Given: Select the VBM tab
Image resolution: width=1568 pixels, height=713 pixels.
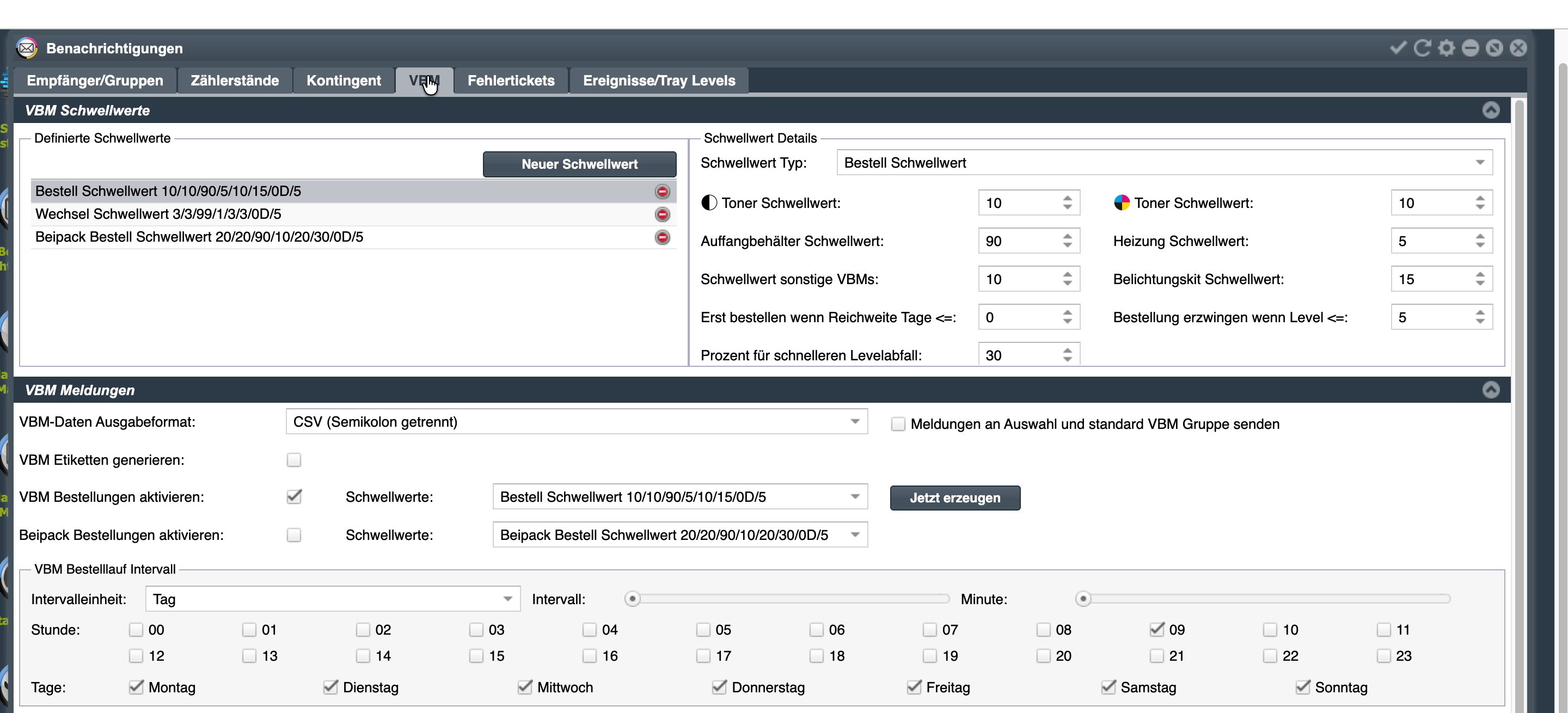Looking at the screenshot, I should coord(424,81).
